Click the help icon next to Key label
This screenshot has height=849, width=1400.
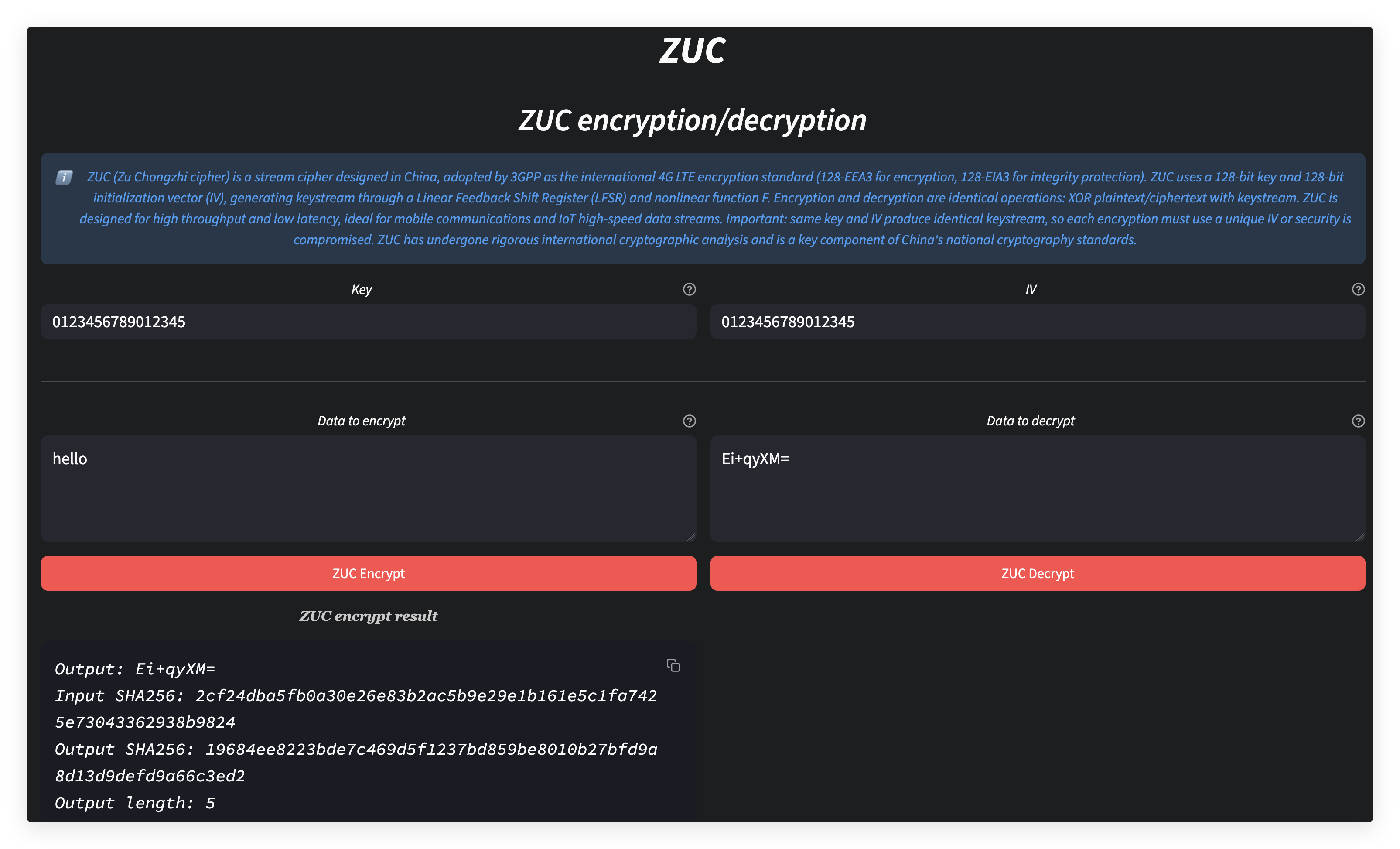click(689, 289)
